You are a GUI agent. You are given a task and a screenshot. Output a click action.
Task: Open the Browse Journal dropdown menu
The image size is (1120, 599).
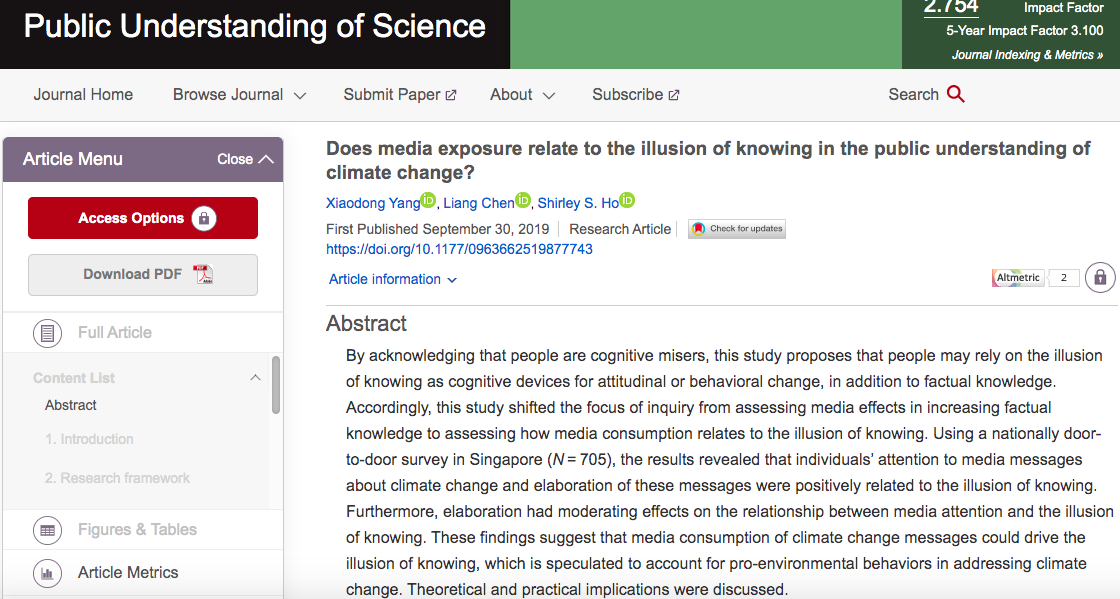[239, 95]
